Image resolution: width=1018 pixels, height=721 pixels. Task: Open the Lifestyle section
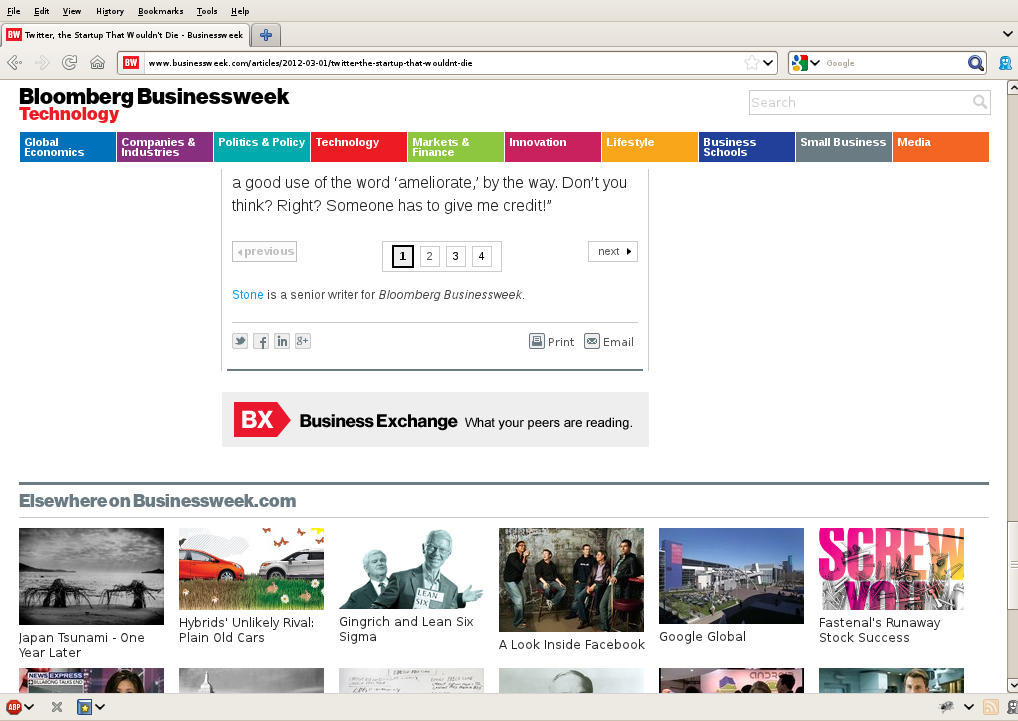click(649, 147)
